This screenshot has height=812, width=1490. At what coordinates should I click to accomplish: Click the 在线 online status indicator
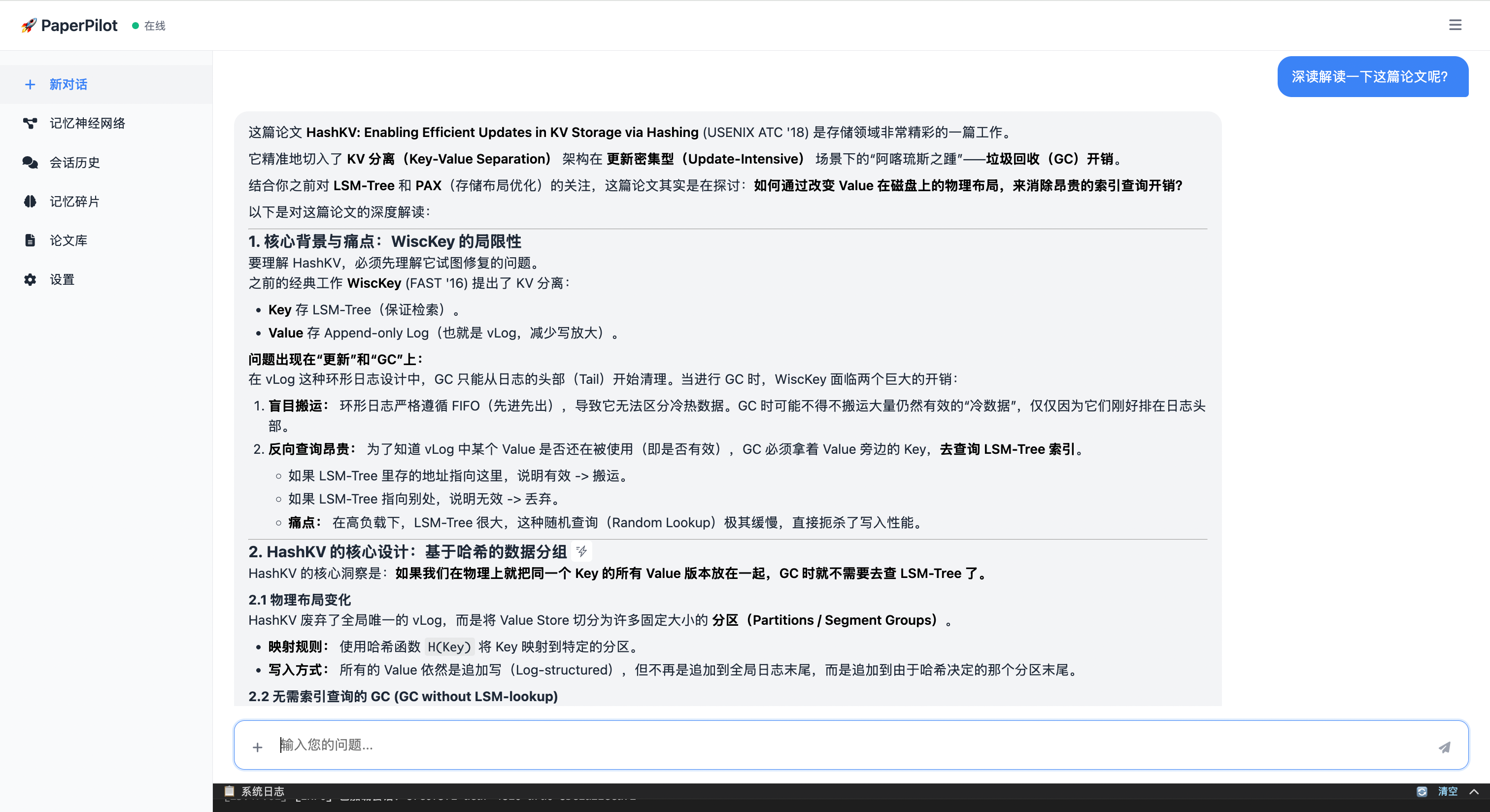tap(149, 26)
